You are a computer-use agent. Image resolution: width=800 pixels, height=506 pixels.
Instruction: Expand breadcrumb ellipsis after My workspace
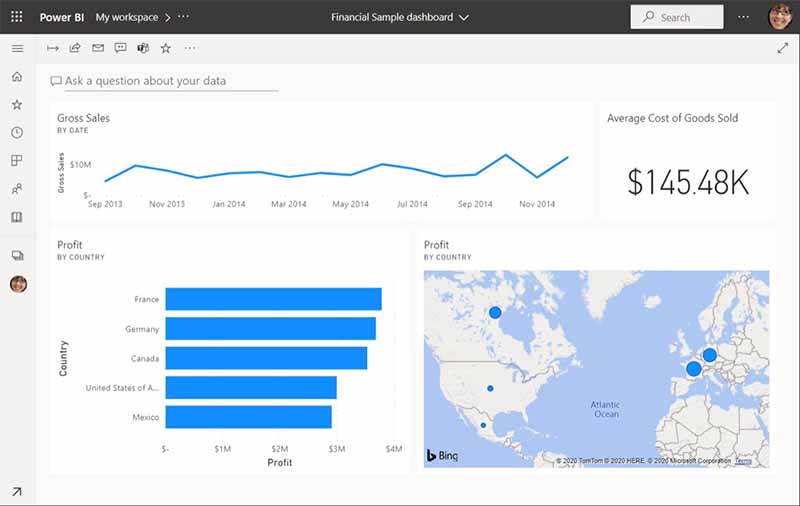[x=183, y=17]
